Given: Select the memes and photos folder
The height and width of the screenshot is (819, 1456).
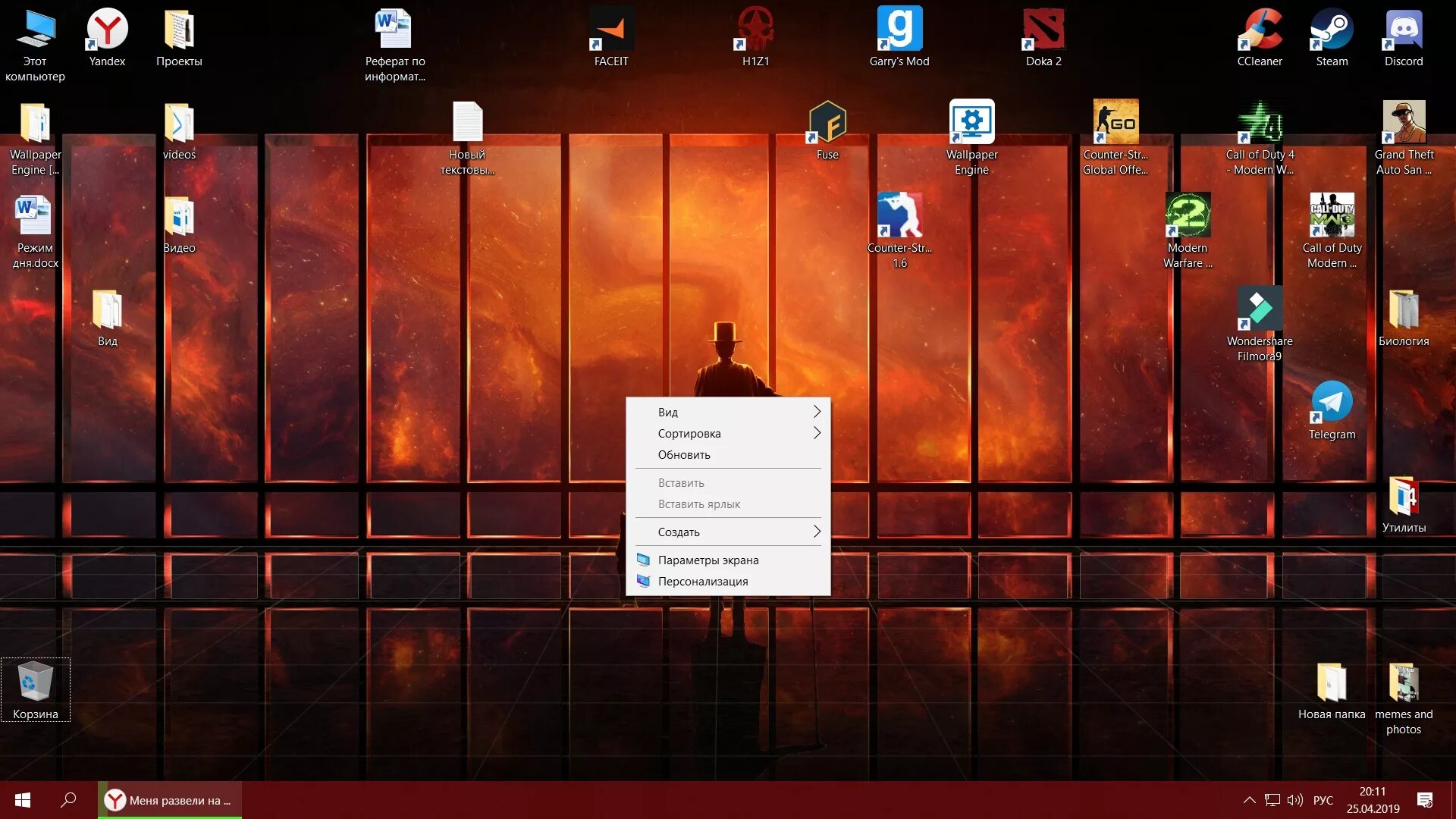Looking at the screenshot, I should pyautogui.click(x=1404, y=698).
